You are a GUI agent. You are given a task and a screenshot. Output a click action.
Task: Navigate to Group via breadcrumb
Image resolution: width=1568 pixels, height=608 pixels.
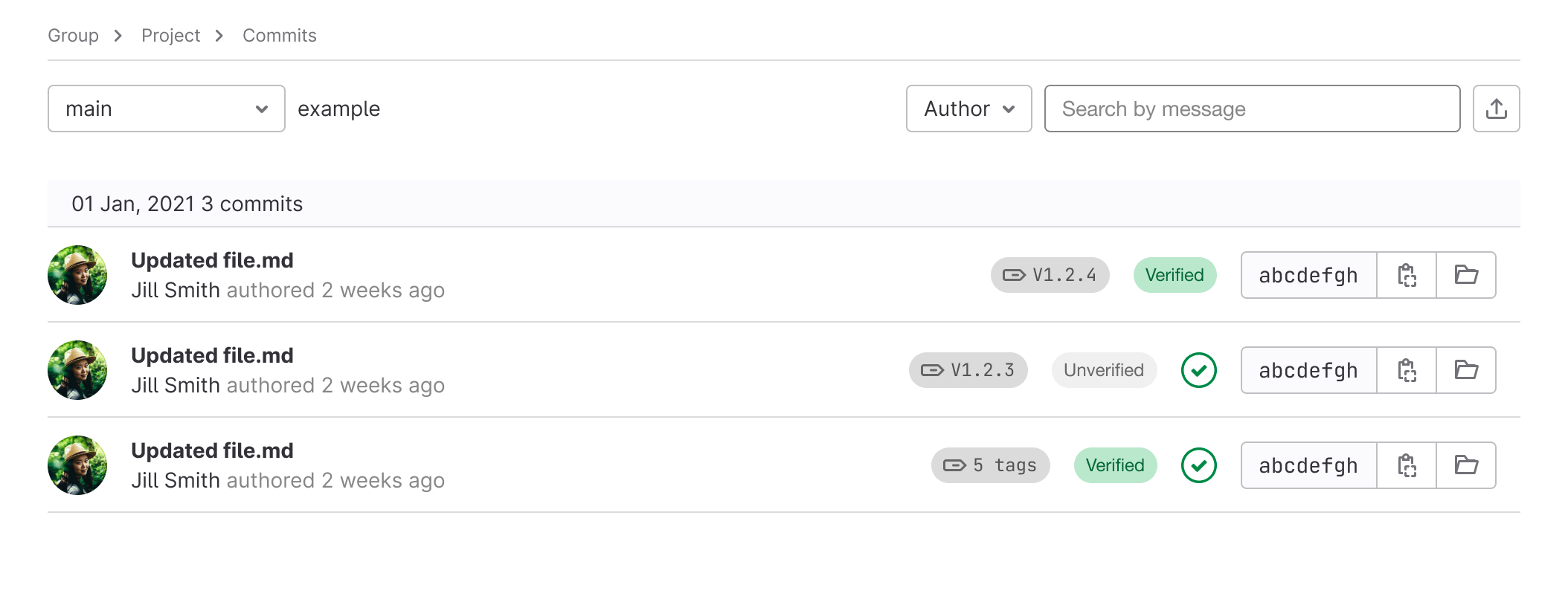[73, 35]
